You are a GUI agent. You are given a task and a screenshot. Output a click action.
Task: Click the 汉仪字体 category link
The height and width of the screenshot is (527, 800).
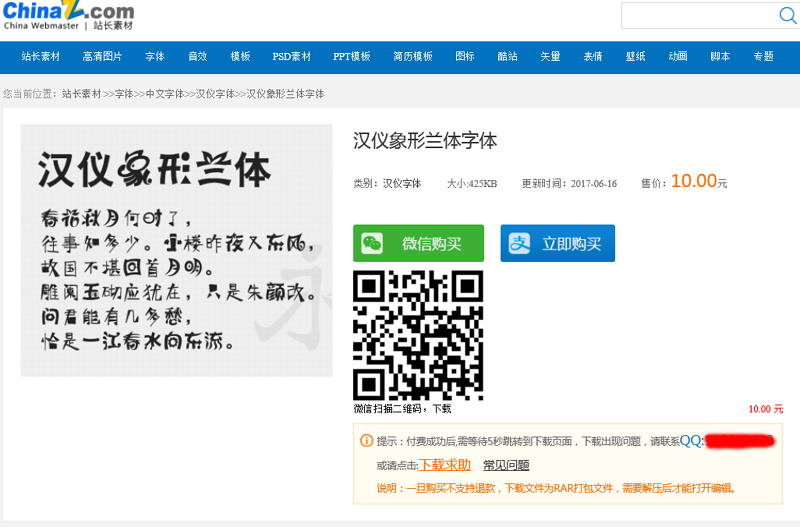click(x=402, y=184)
